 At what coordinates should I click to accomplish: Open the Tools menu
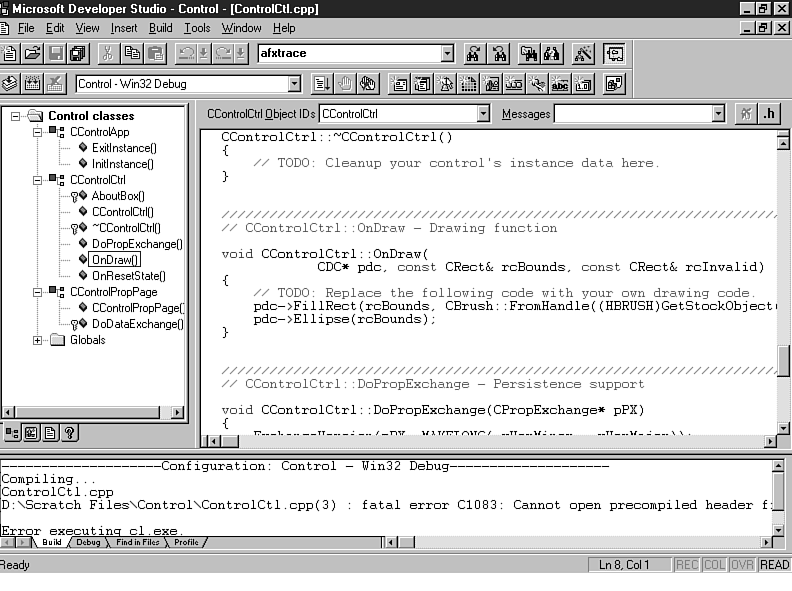[196, 28]
